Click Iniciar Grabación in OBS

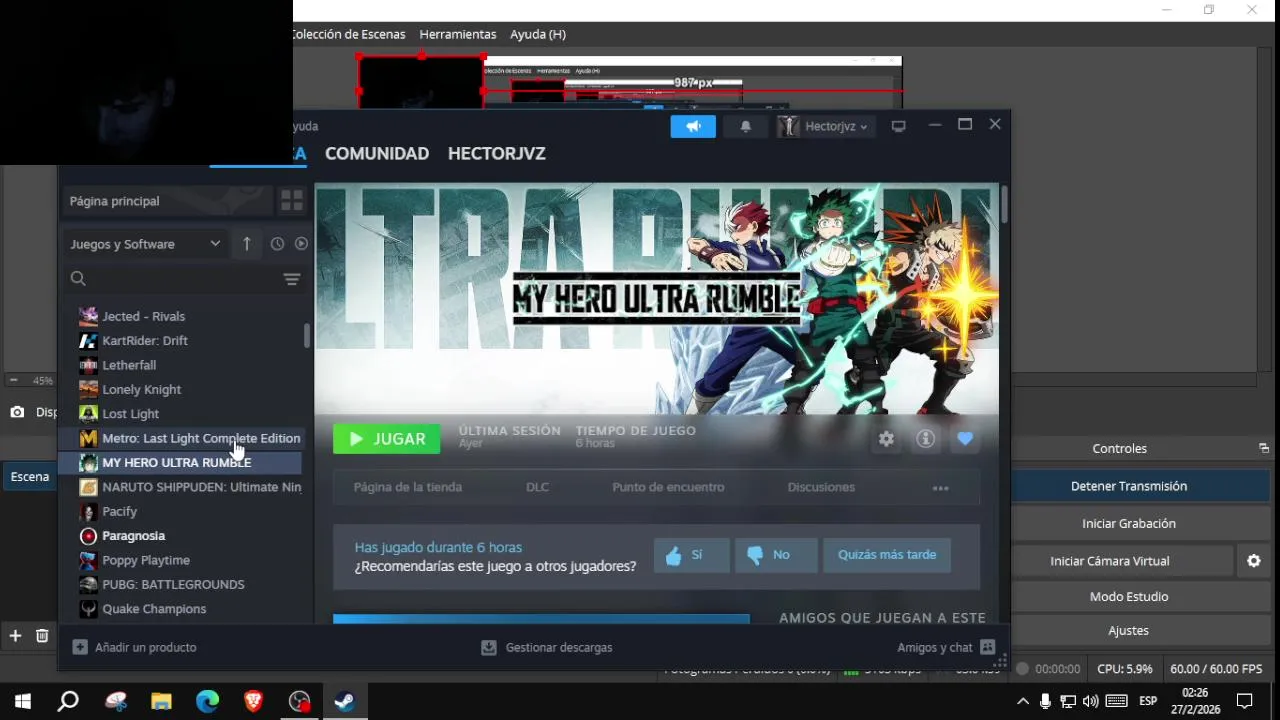coord(1129,524)
